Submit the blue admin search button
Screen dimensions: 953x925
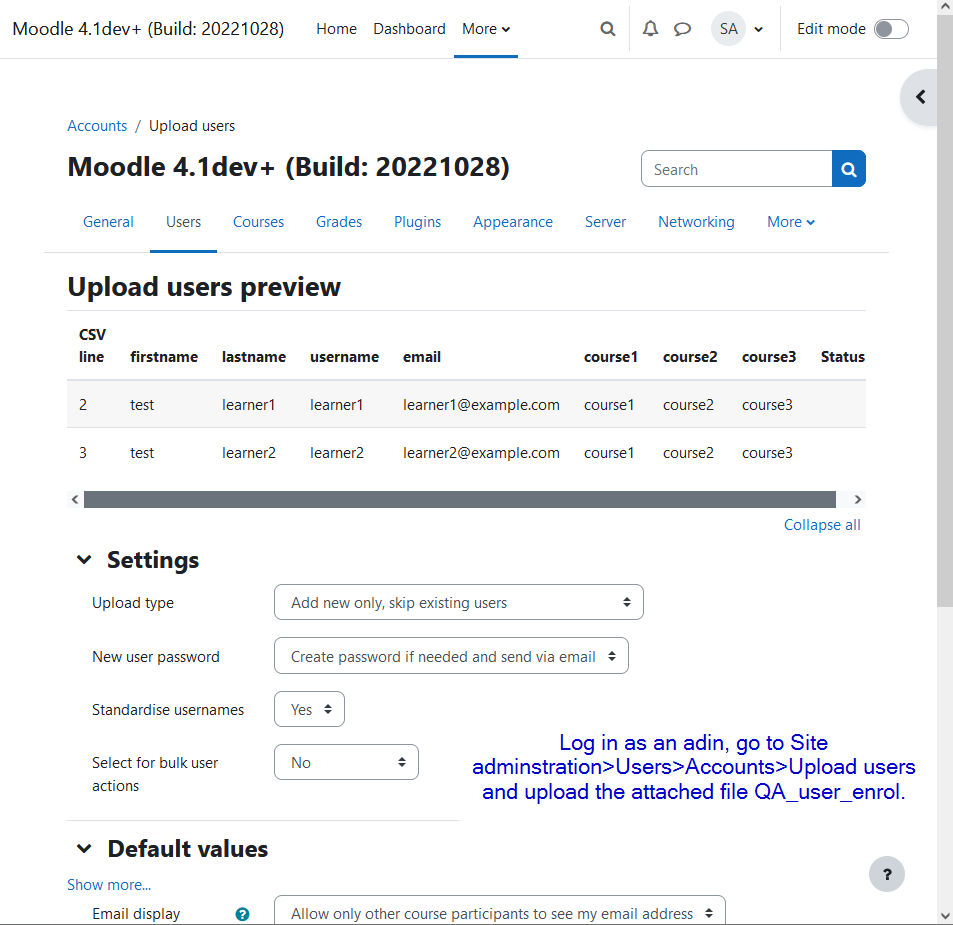(848, 169)
